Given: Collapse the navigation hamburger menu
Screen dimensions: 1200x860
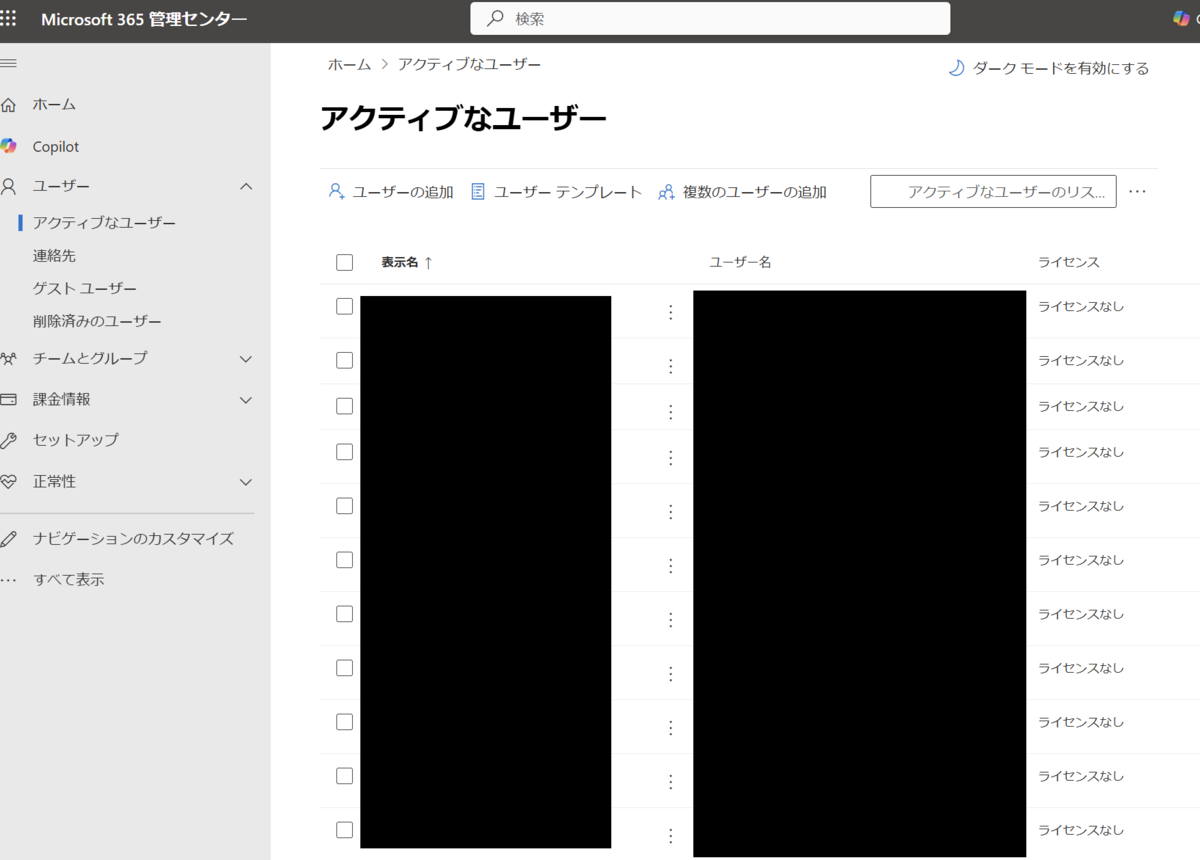Looking at the screenshot, I should point(8,64).
